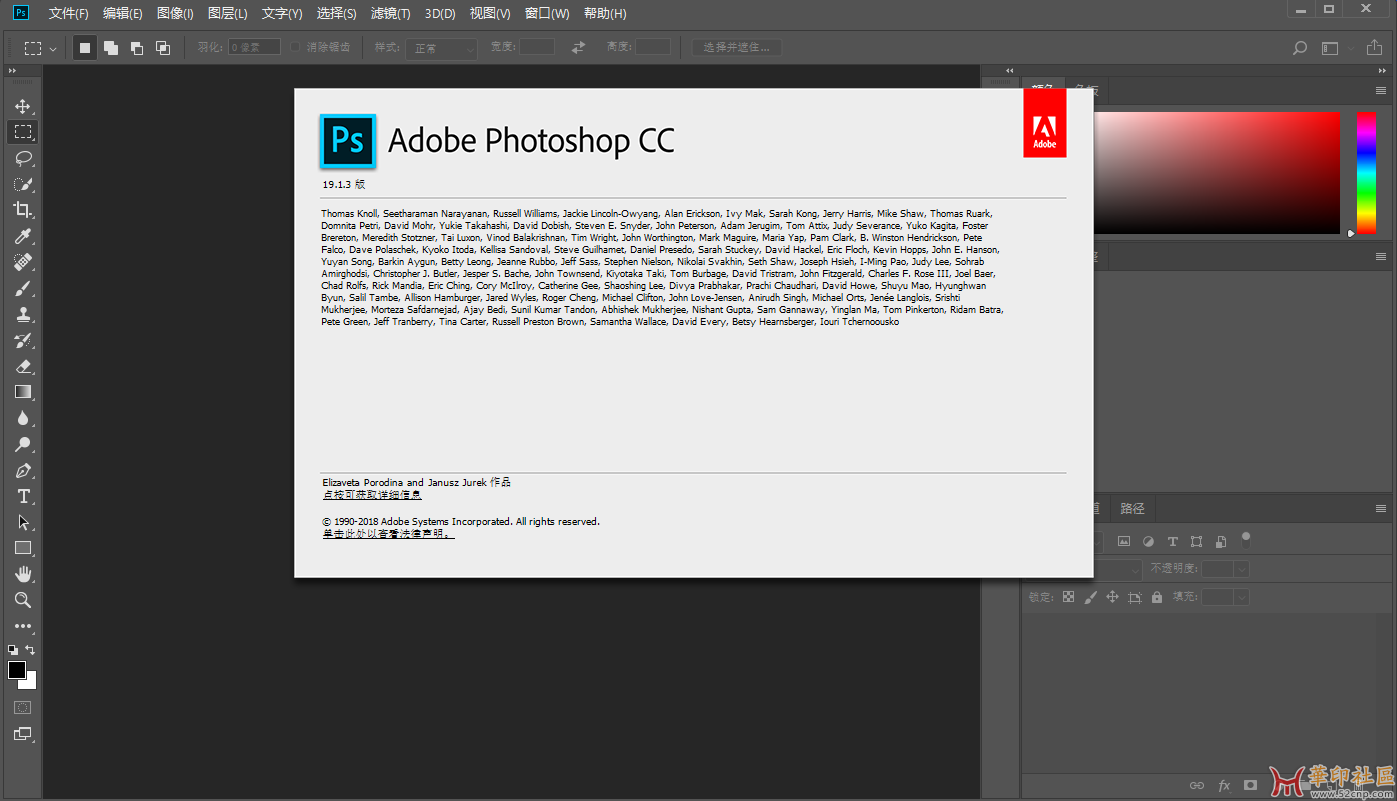Open the 滤镜(T) menu

(391, 14)
